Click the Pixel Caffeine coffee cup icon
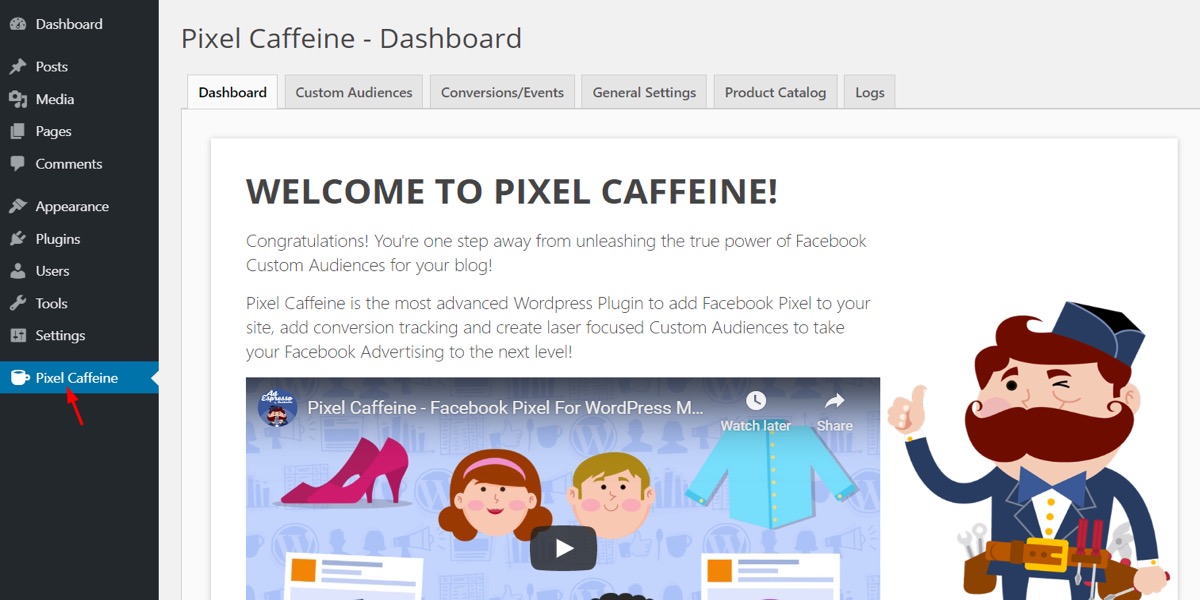 (18, 377)
